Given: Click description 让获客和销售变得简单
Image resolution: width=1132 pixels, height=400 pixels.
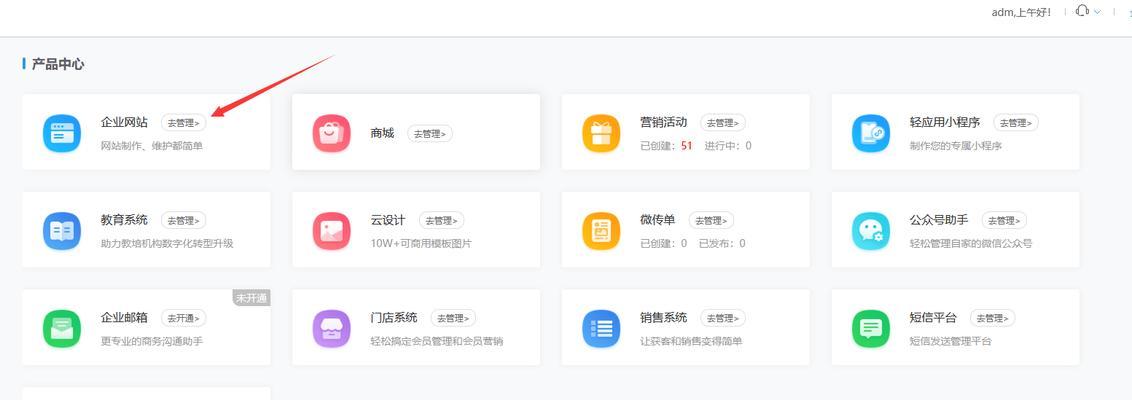Looking at the screenshot, I should coord(692,341).
